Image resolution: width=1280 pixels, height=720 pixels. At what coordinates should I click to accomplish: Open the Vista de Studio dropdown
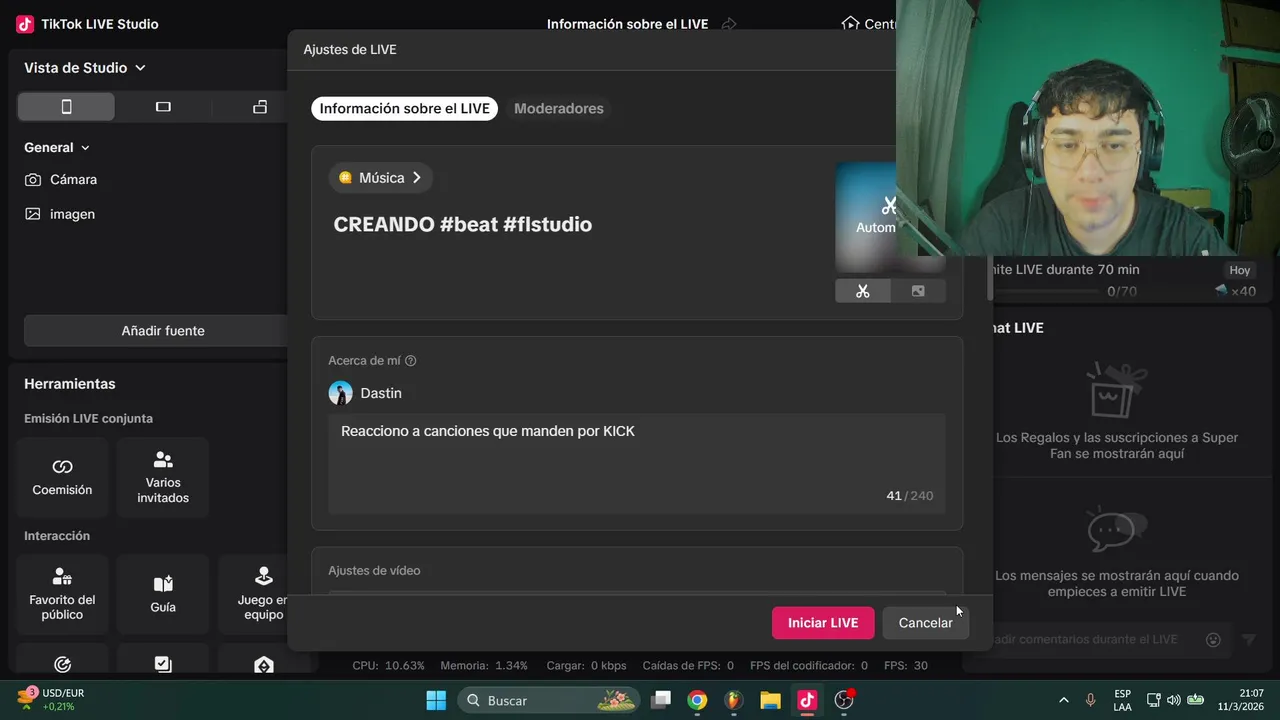(85, 68)
